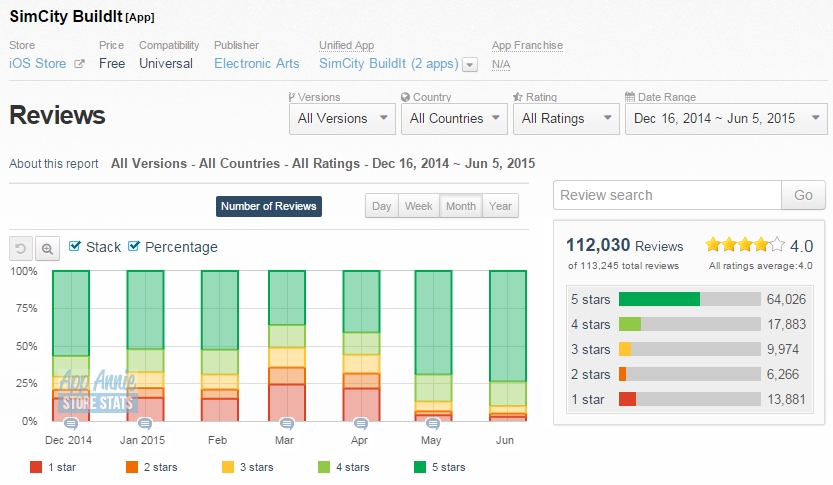Open the Dec 2014 comment bubble marker
This screenshot has height=485, width=833.
pos(71,423)
